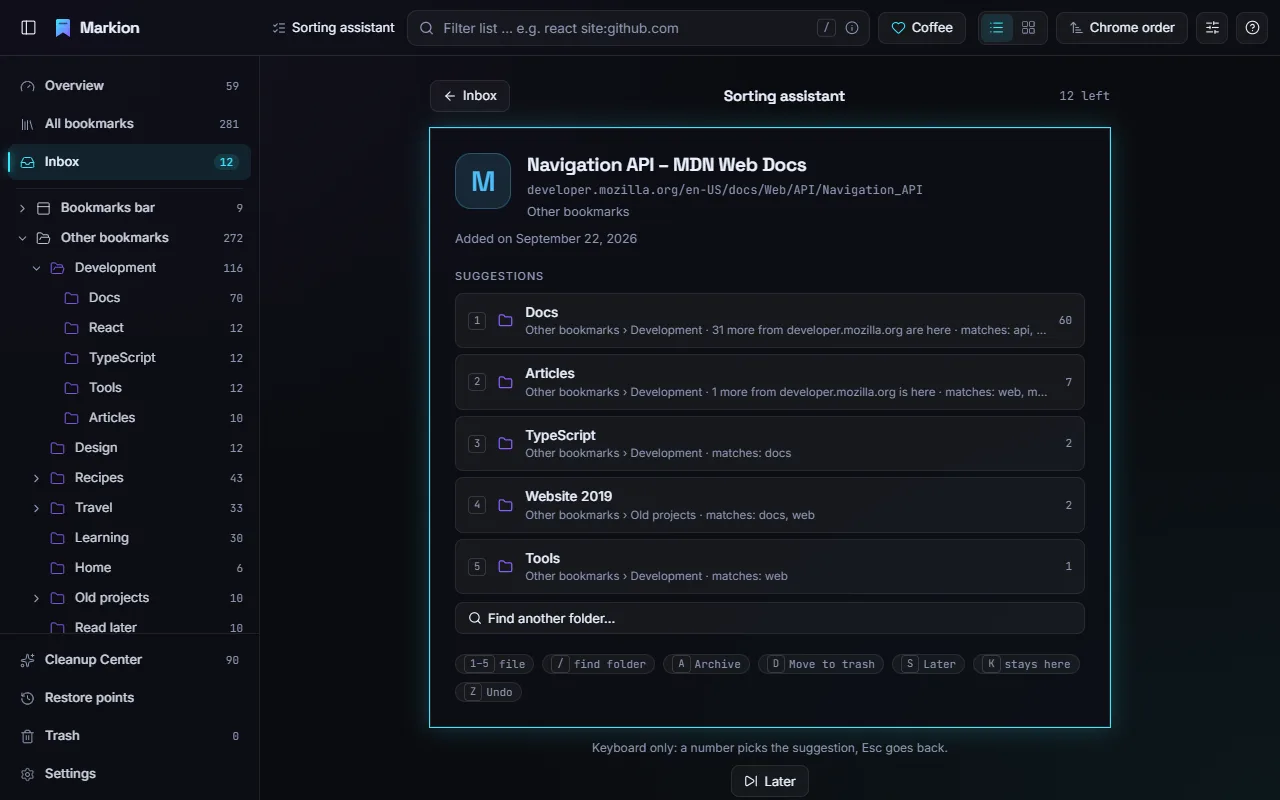Image resolution: width=1280 pixels, height=800 pixels.
Task: Click the TypeScript folder icon in sidebar
Action: (71, 358)
